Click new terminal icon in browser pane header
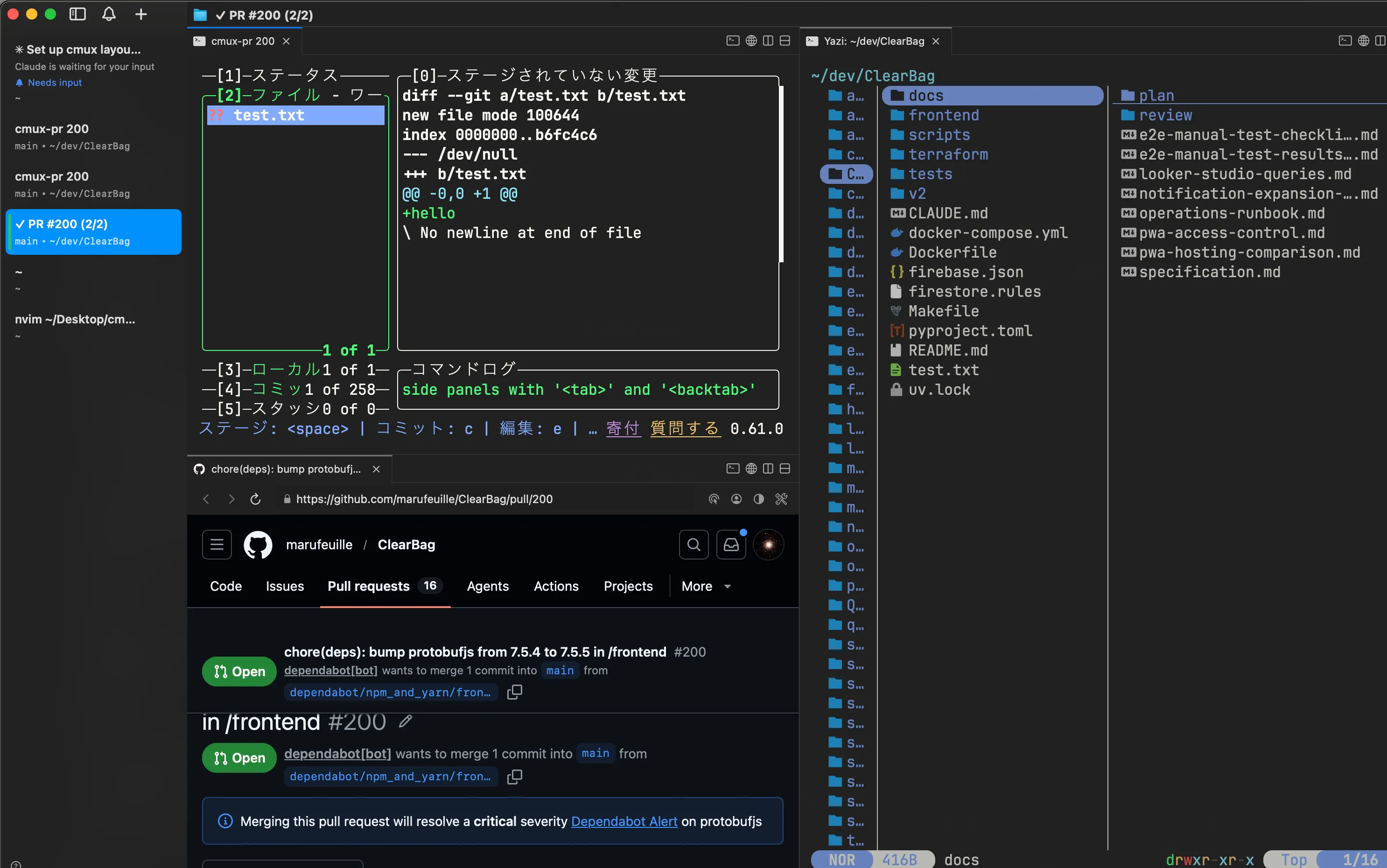 tap(733, 469)
